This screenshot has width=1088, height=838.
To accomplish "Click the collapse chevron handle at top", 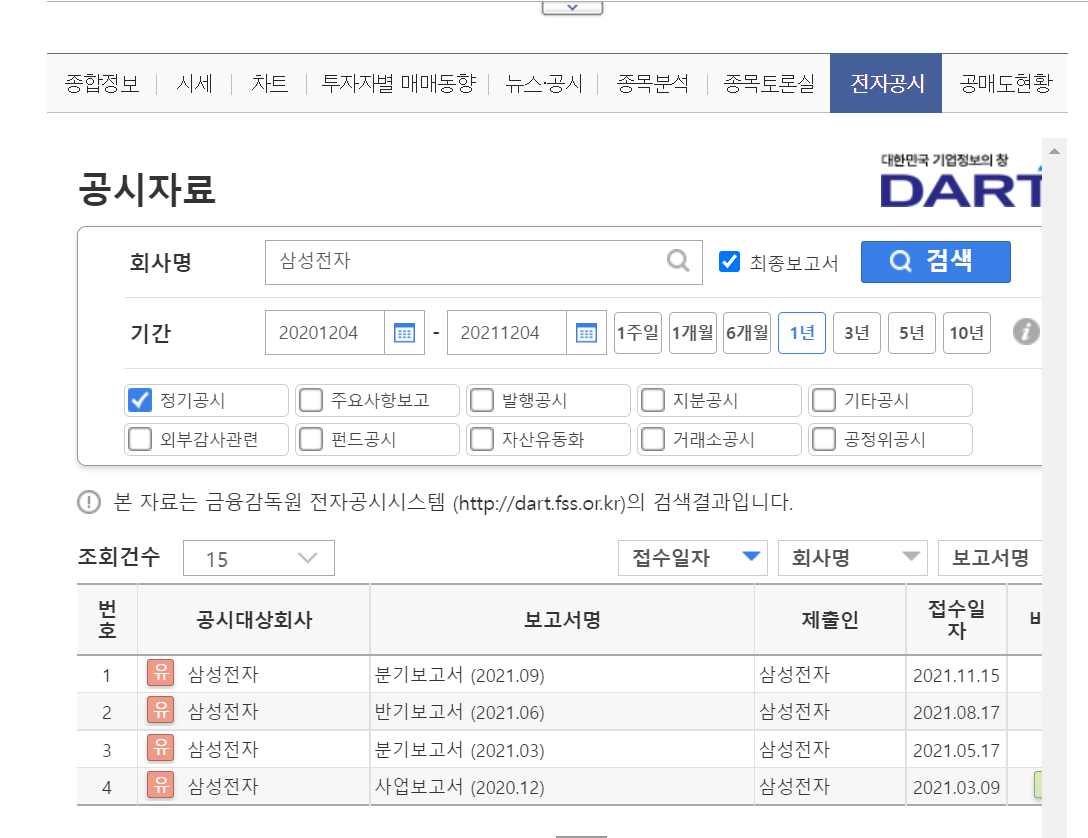I will click(572, 8).
